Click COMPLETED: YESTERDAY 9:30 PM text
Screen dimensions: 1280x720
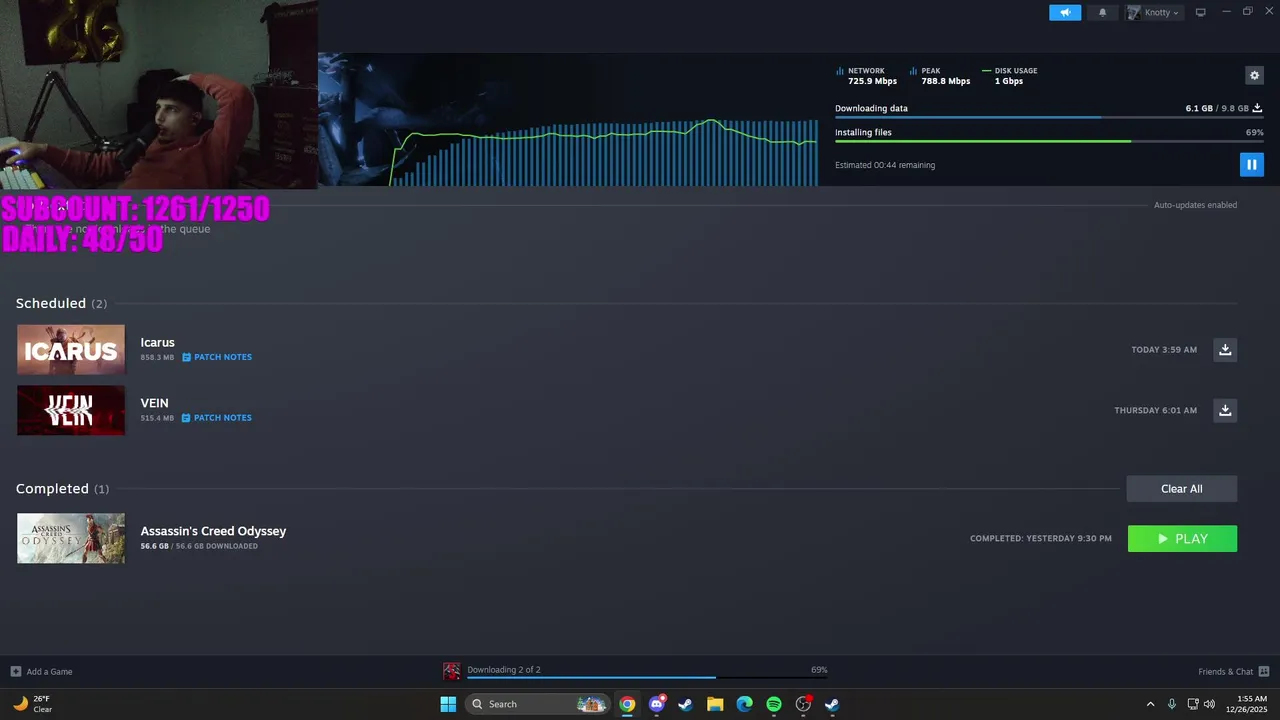click(x=1040, y=538)
